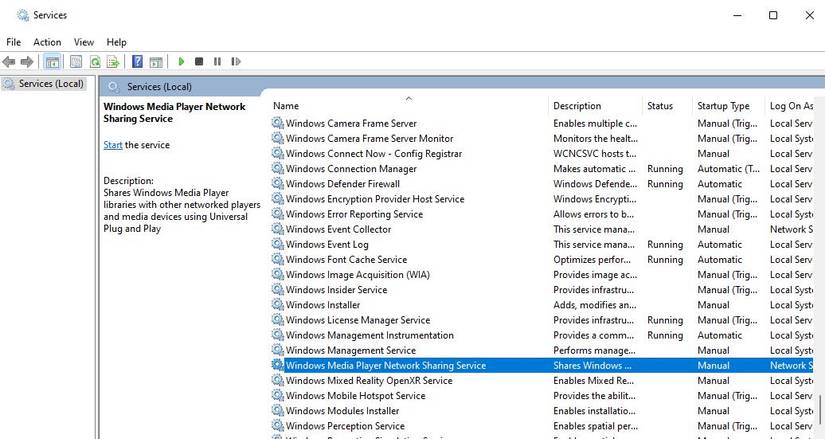
Task: Open the File menu
Action: click(x=14, y=42)
